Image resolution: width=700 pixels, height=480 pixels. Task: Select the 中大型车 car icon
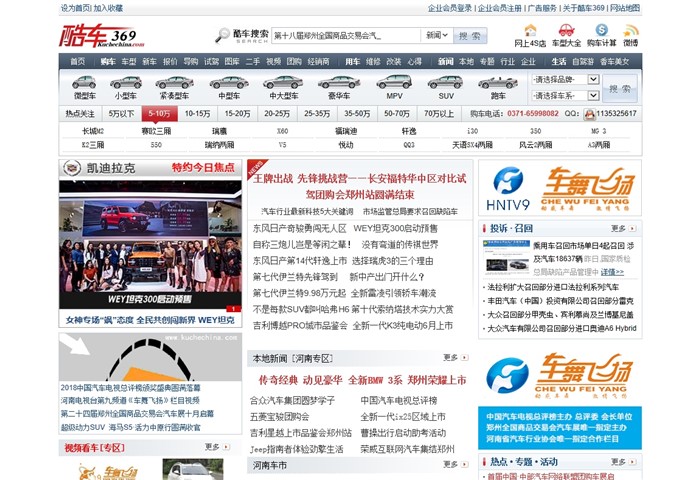click(283, 82)
